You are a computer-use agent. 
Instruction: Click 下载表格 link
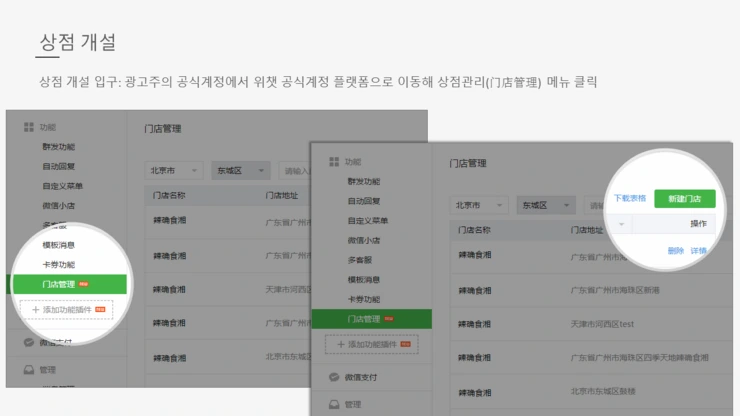point(630,198)
